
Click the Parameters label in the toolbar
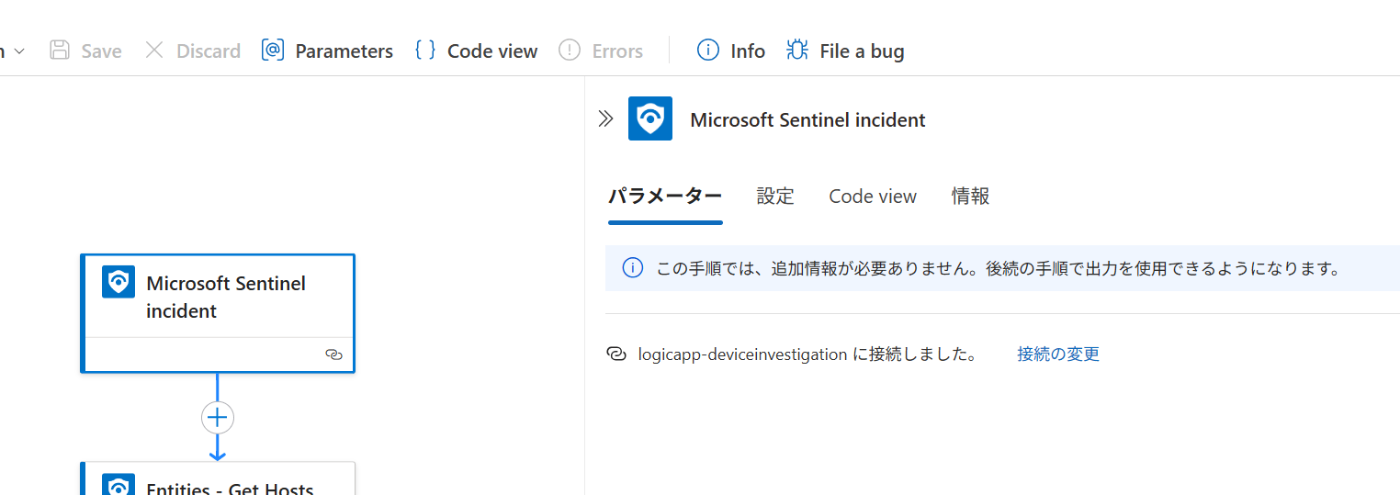[x=344, y=51]
